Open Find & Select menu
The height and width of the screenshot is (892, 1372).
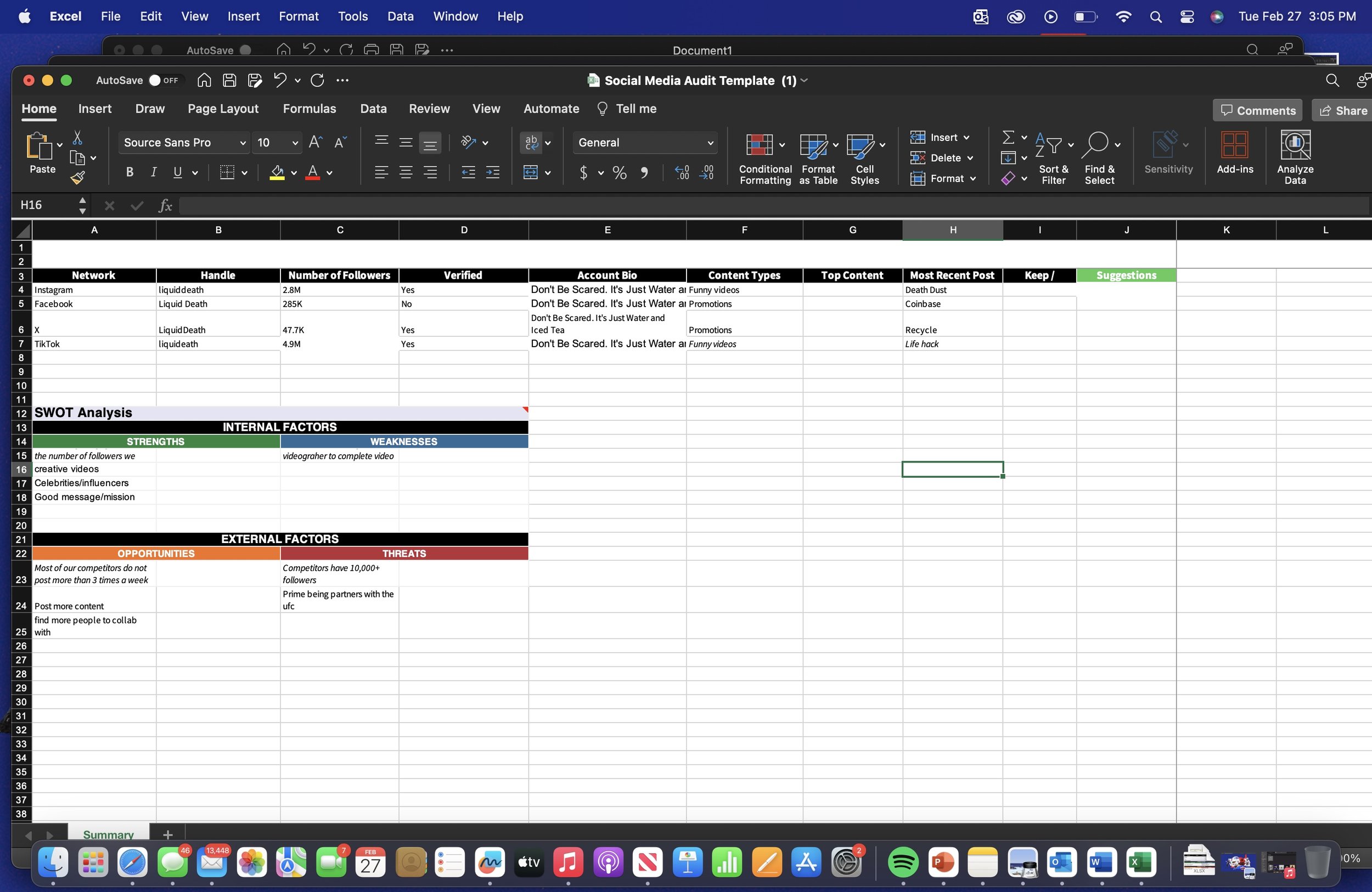[1100, 157]
